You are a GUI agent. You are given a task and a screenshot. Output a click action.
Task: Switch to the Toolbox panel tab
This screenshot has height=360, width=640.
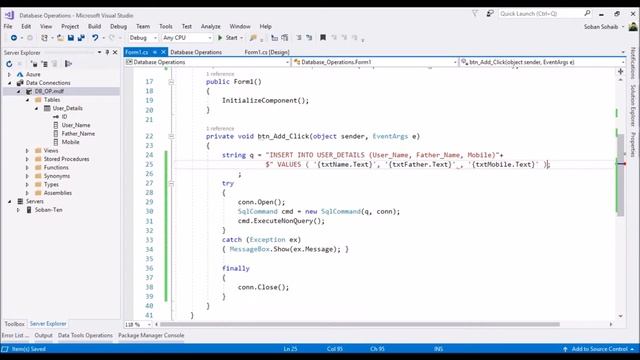tap(14, 324)
